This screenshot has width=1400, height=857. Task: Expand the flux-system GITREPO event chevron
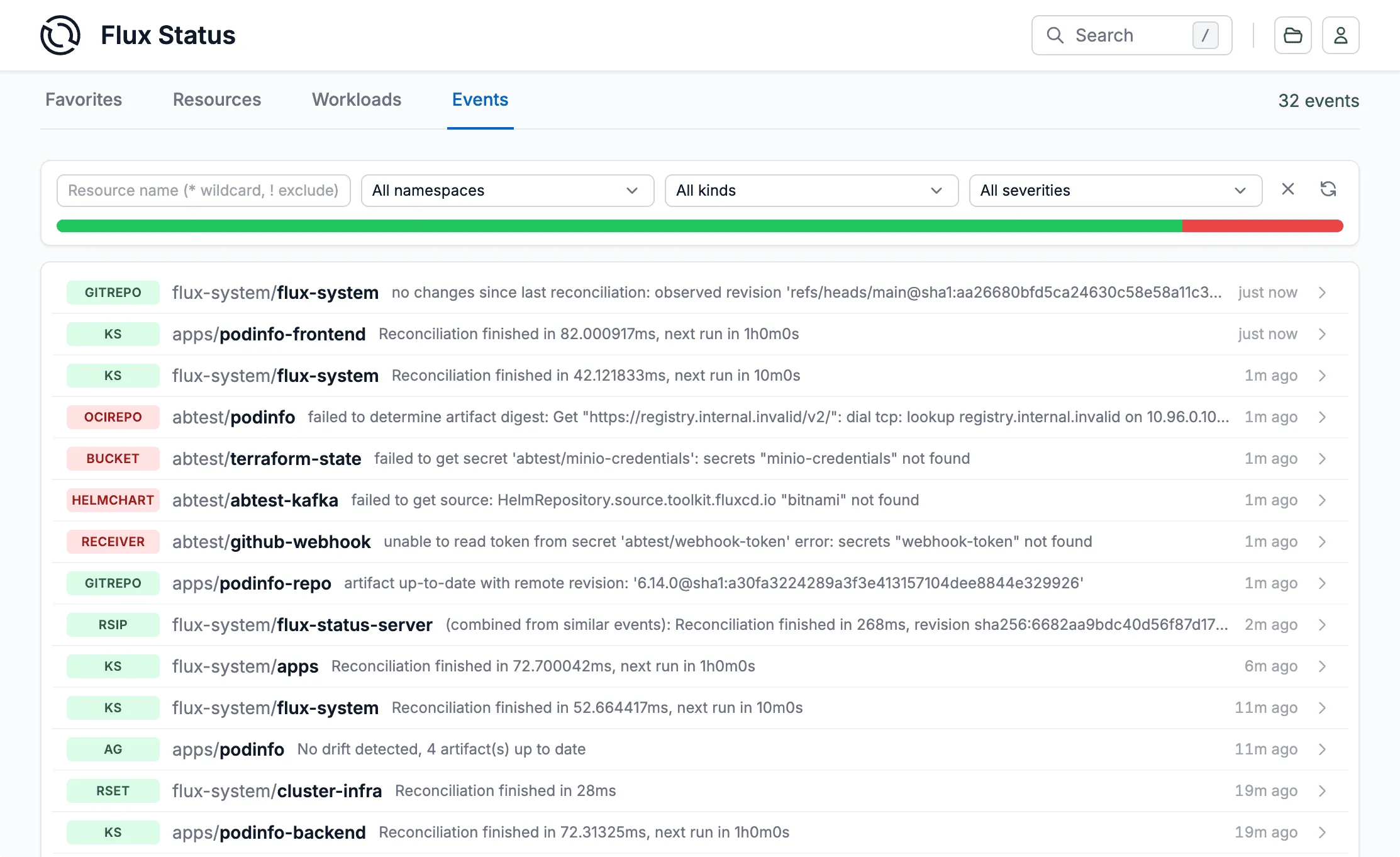(x=1322, y=293)
